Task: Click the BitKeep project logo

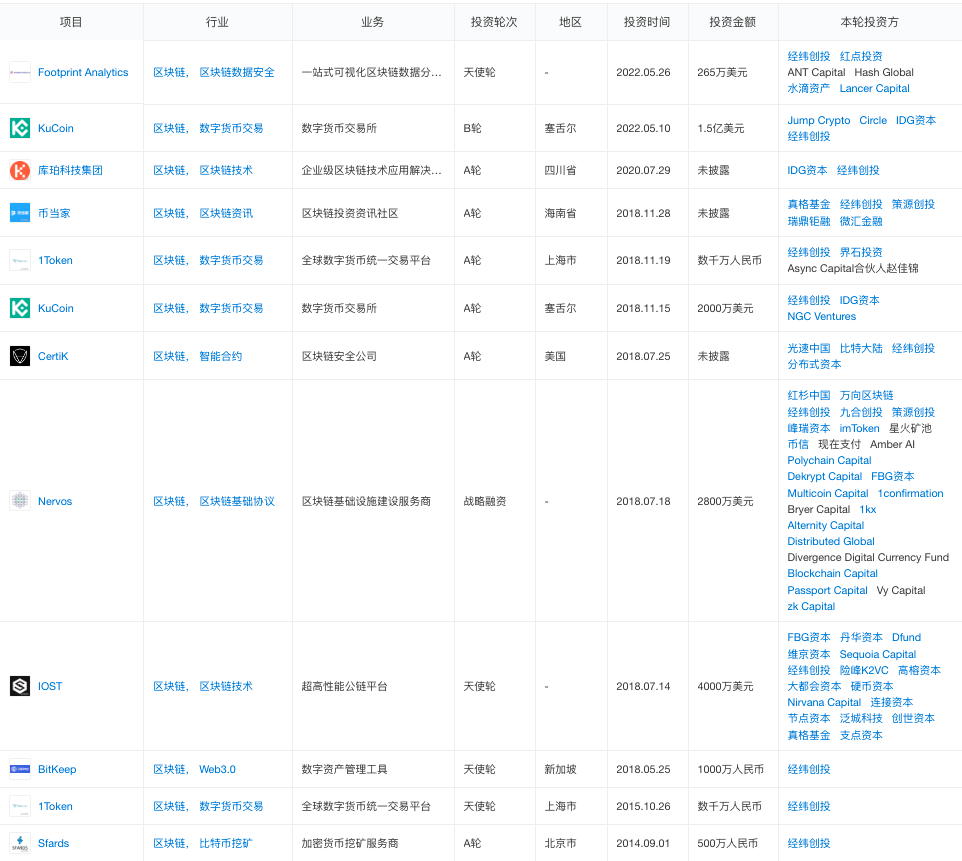Action: click(20, 769)
